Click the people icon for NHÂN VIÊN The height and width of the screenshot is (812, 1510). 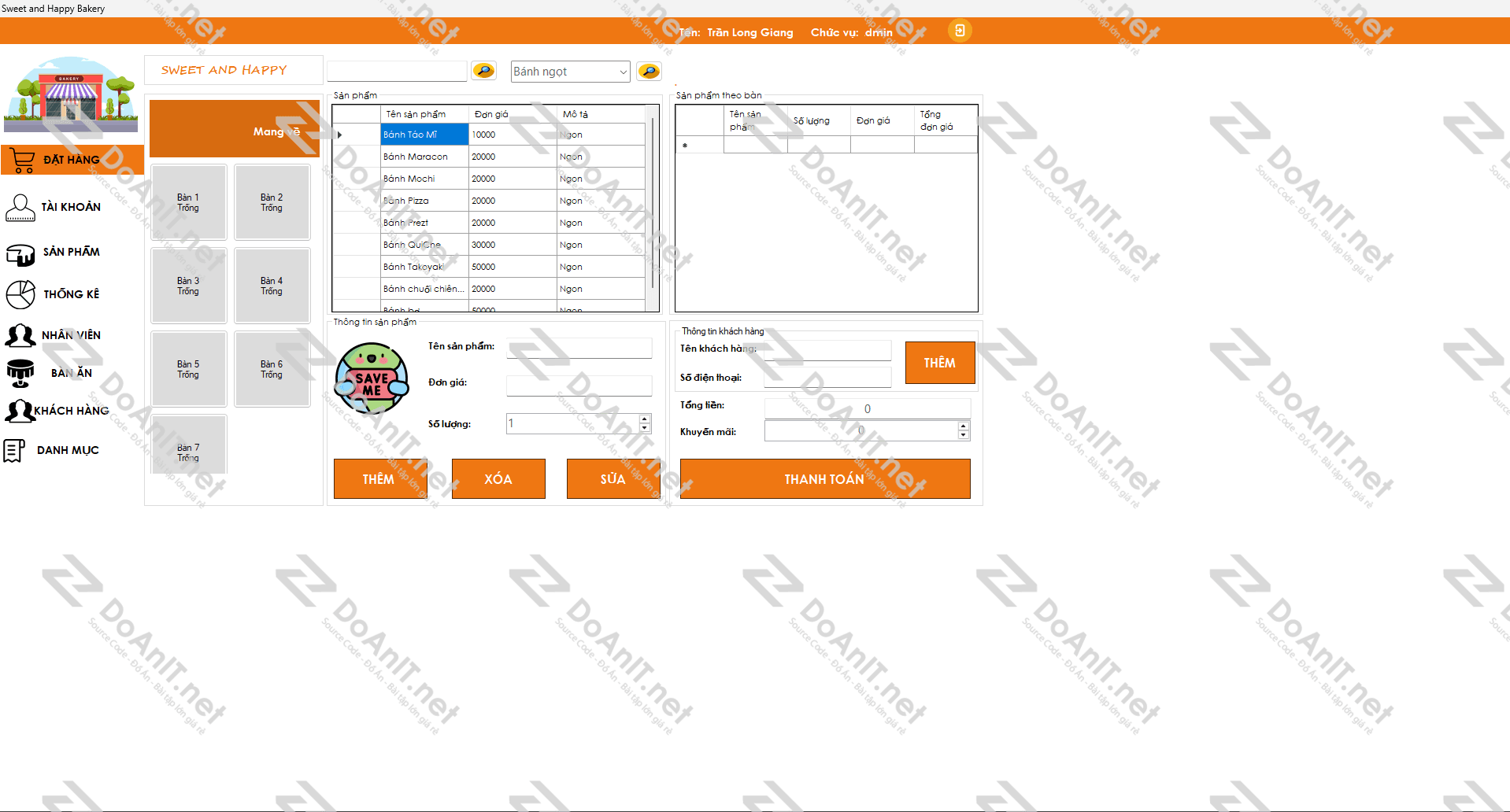tap(20, 335)
